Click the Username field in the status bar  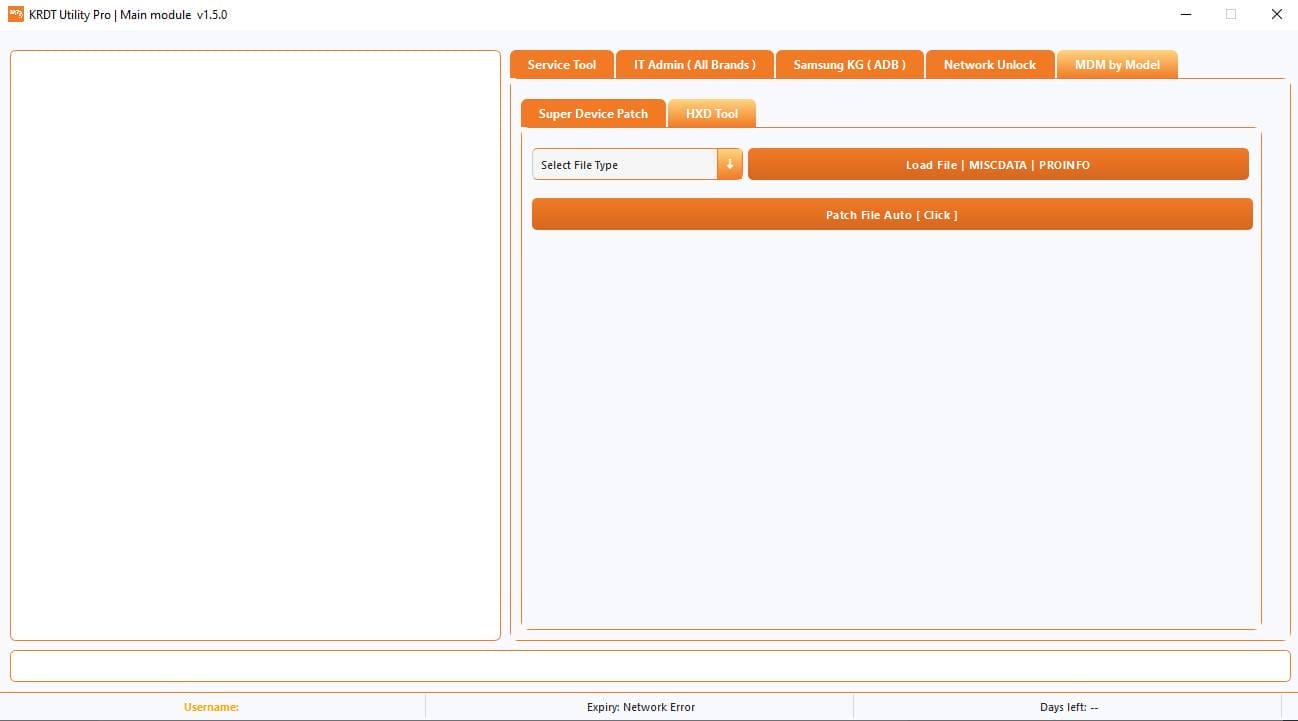(x=211, y=706)
